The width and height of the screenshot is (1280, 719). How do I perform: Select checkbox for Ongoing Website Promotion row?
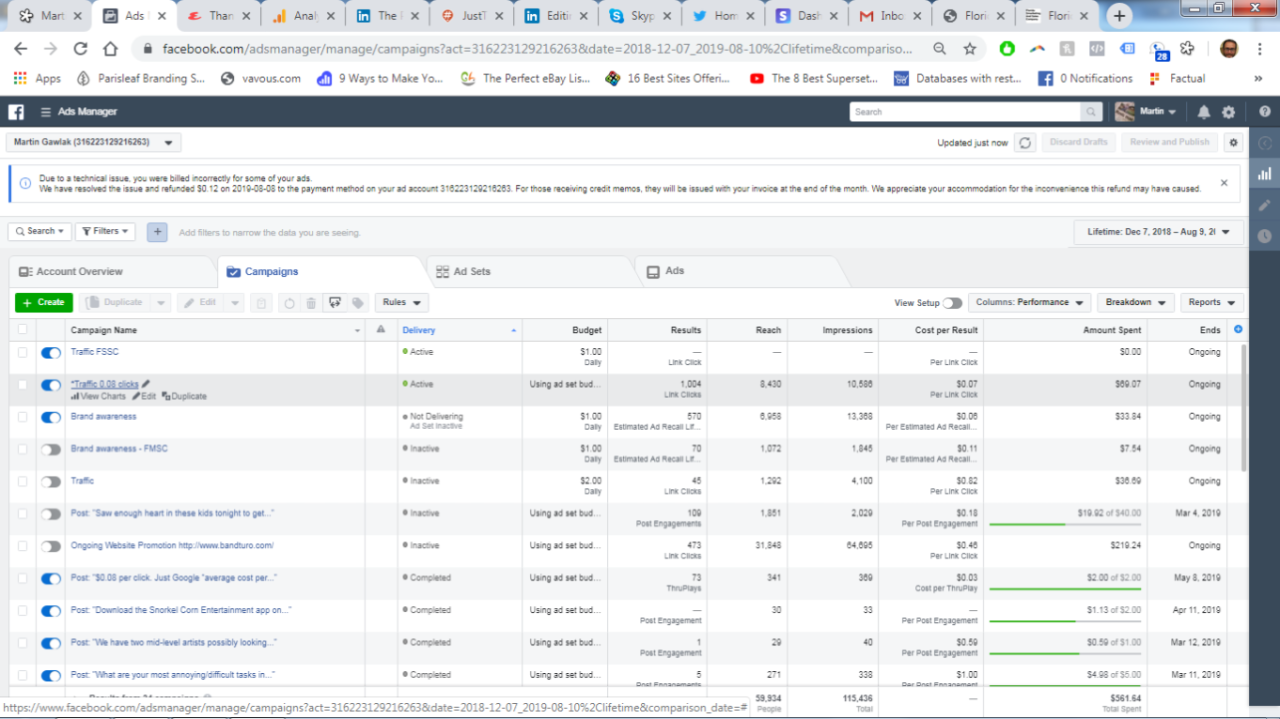point(23,546)
